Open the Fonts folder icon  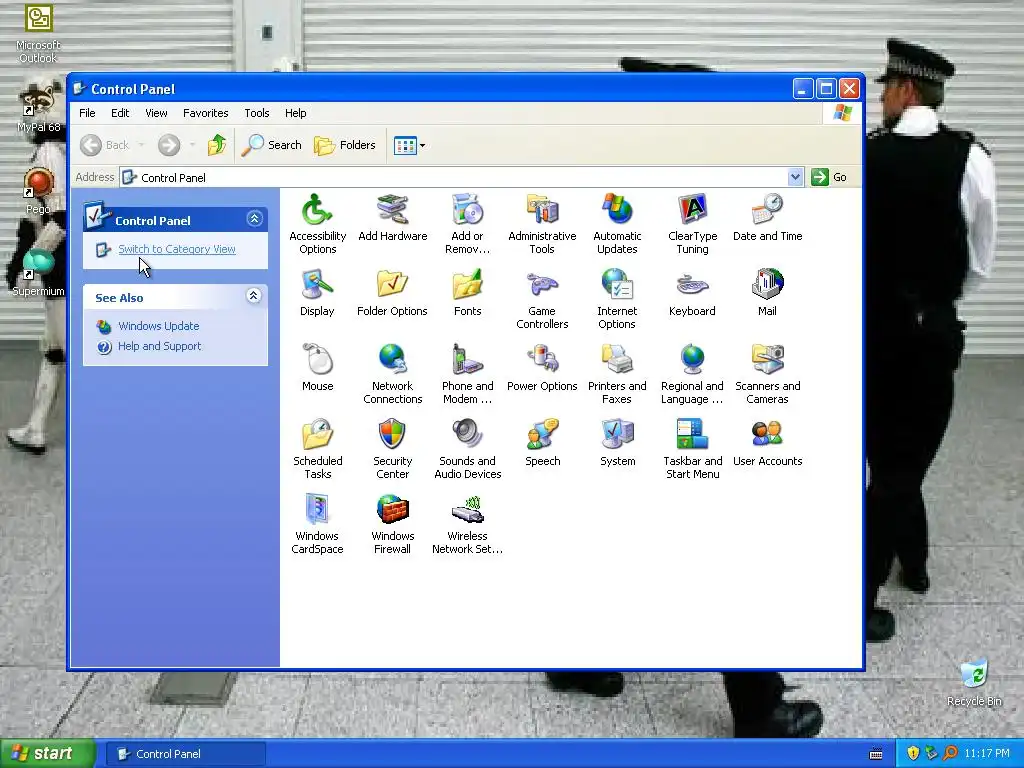(468, 293)
